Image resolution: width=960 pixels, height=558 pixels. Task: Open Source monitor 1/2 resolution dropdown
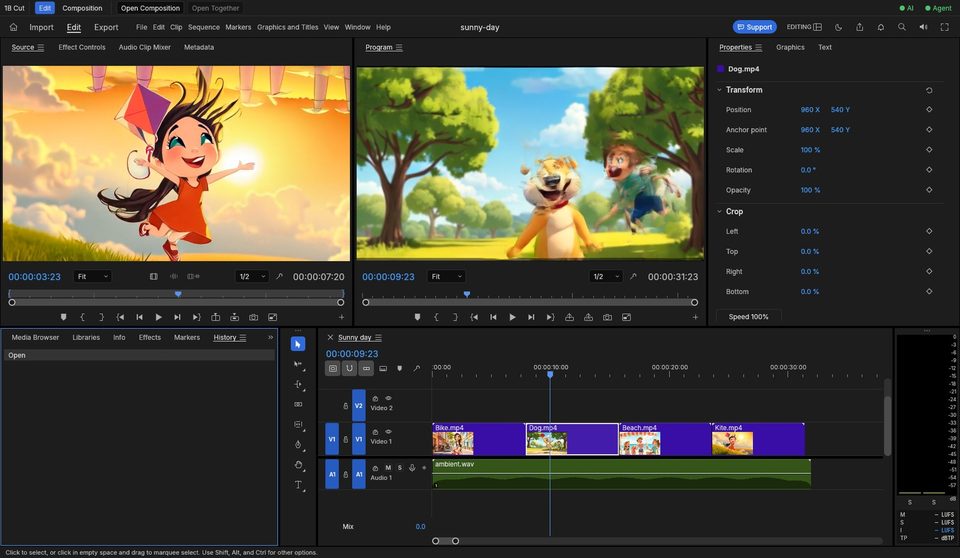252,277
